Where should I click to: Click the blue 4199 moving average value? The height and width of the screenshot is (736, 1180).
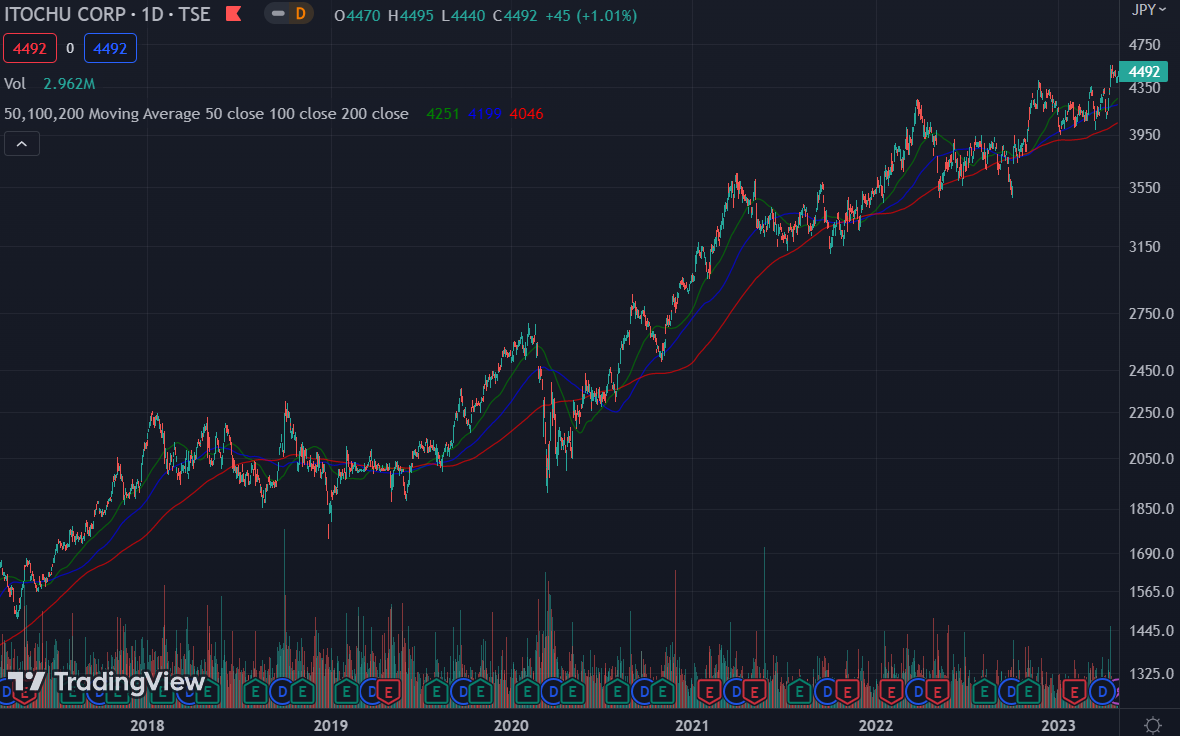tap(485, 114)
